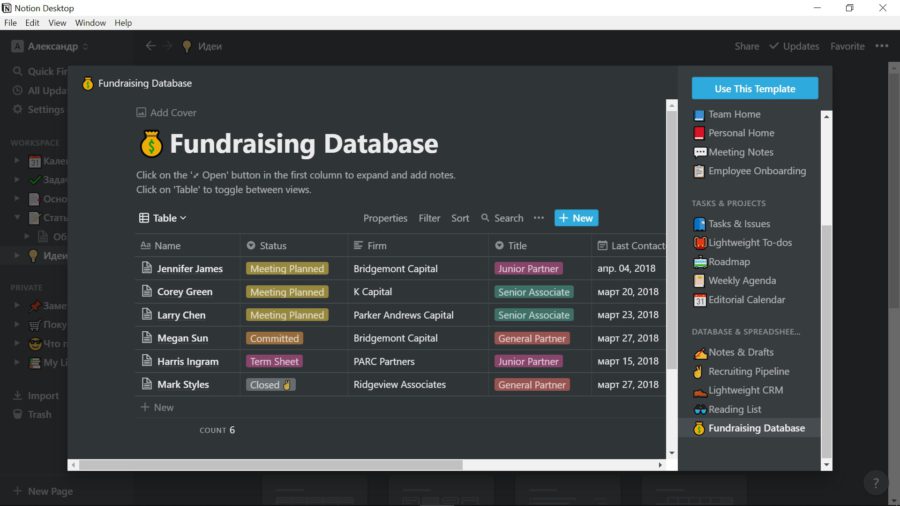Click the Closed status tag for Mark Styles
The width and height of the screenshot is (900, 506).
[271, 384]
